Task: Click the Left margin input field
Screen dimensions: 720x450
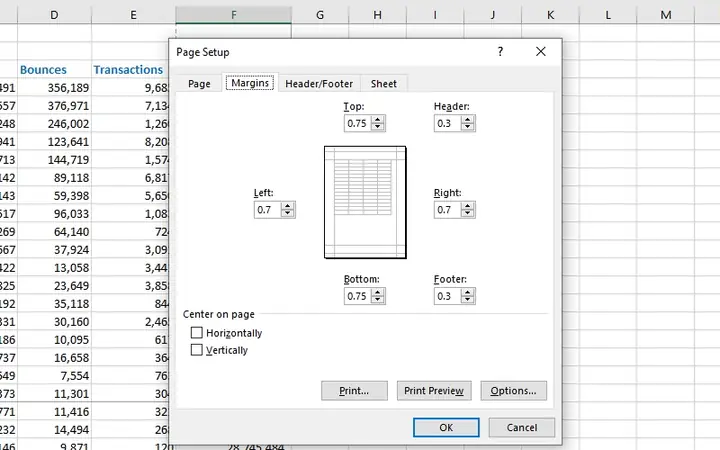Action: 267,210
